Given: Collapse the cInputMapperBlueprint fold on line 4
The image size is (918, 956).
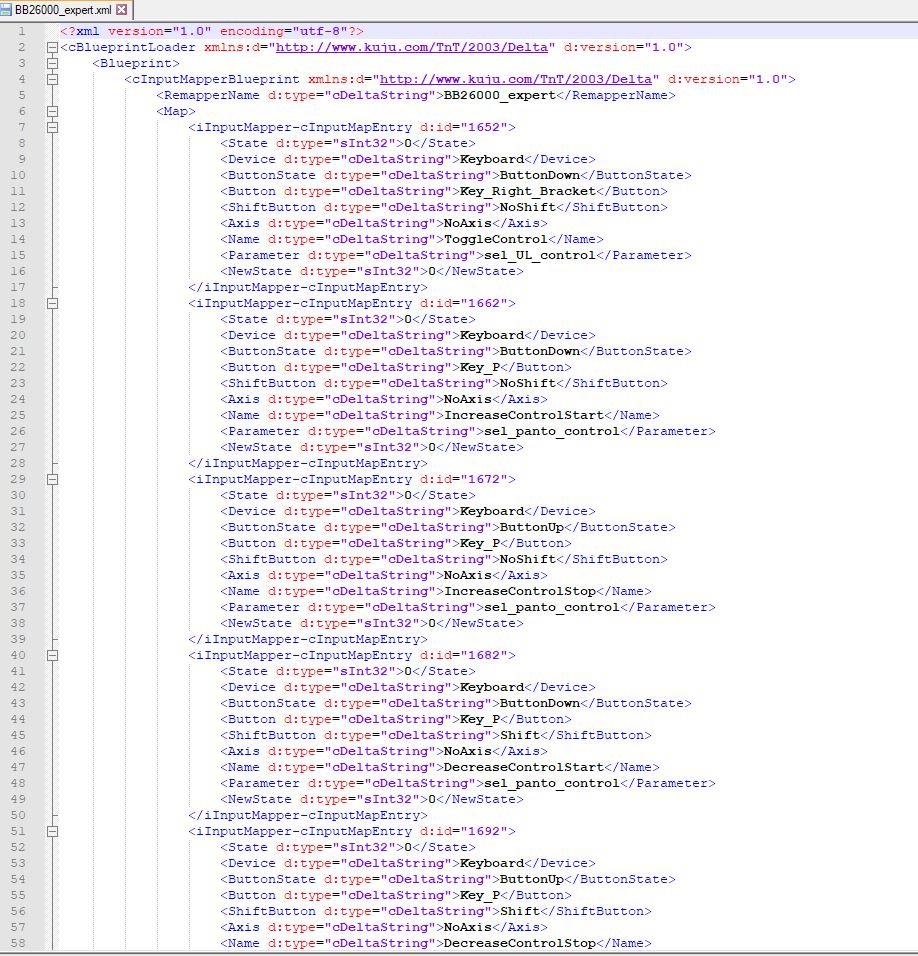Looking at the screenshot, I should 52,79.
